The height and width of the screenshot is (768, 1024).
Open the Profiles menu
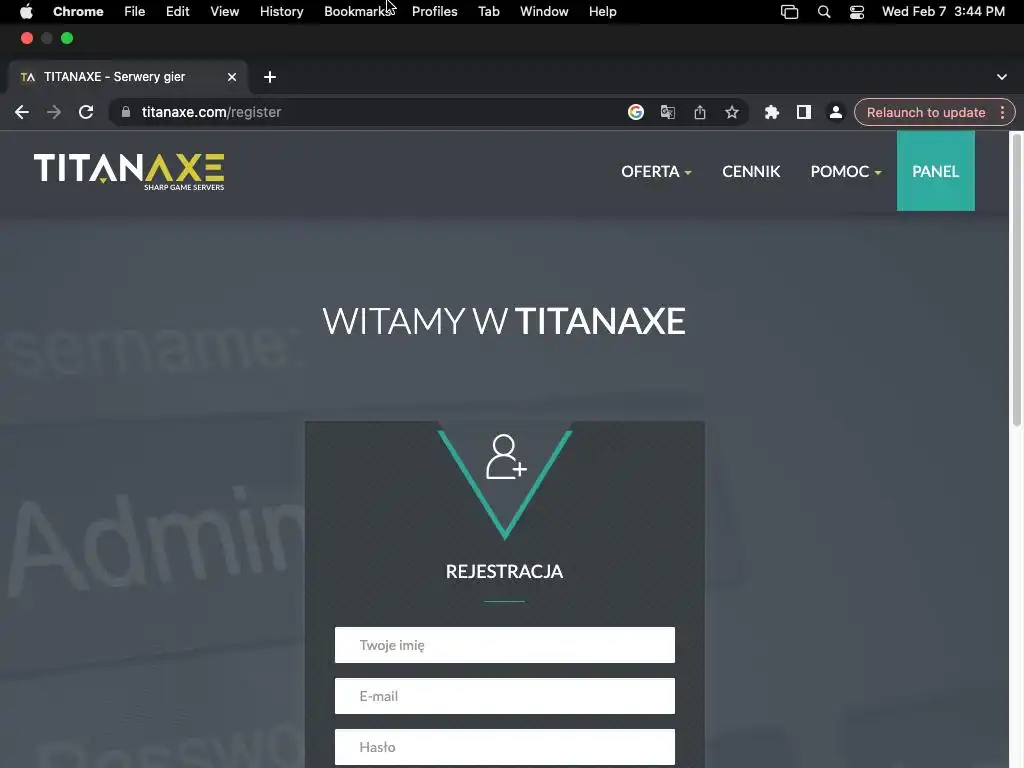tap(434, 12)
